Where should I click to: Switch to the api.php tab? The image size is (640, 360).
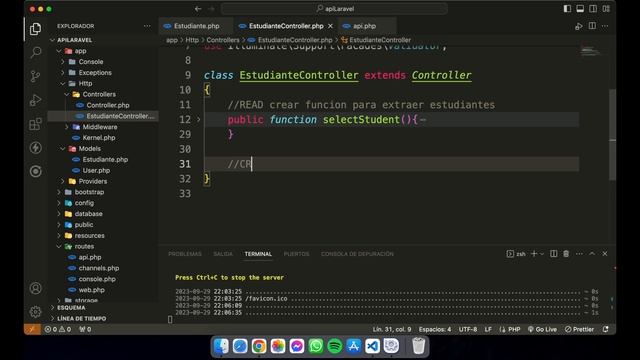365,26
